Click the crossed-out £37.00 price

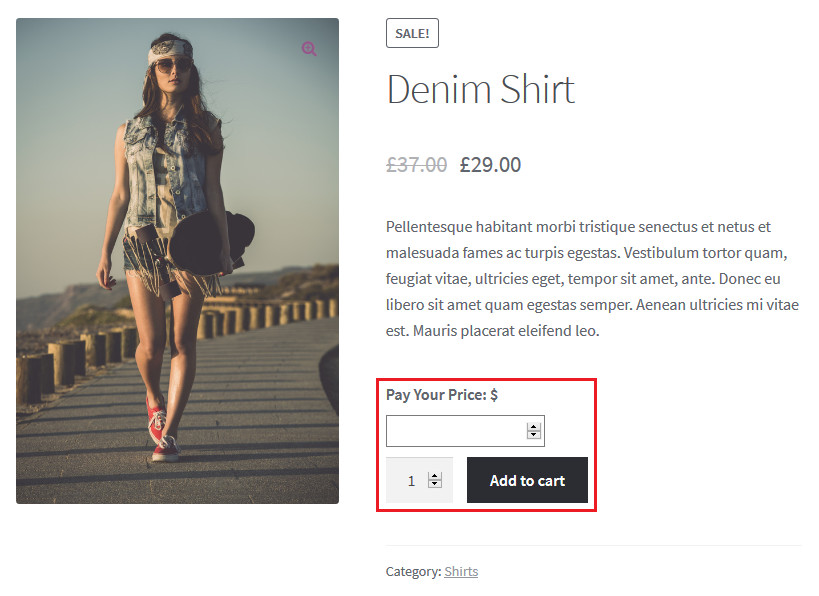tap(416, 165)
